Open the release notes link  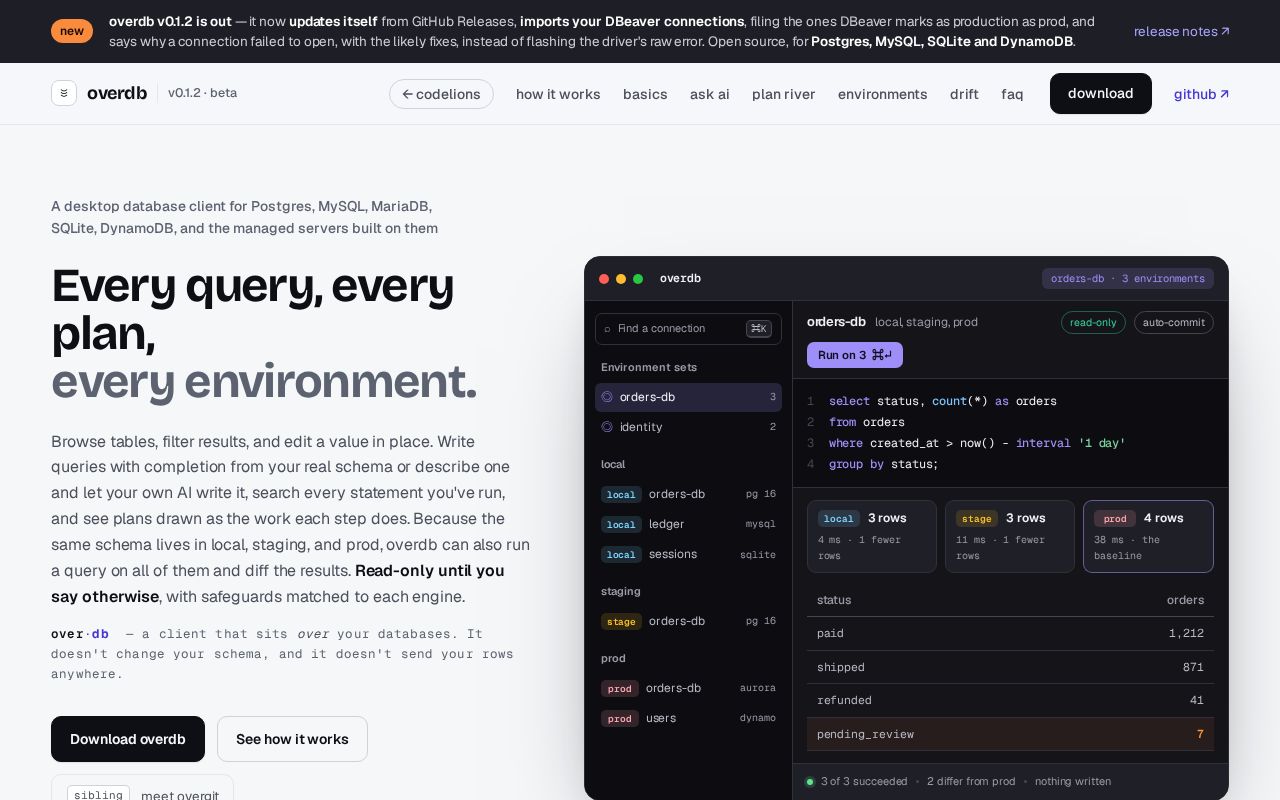1182,31
